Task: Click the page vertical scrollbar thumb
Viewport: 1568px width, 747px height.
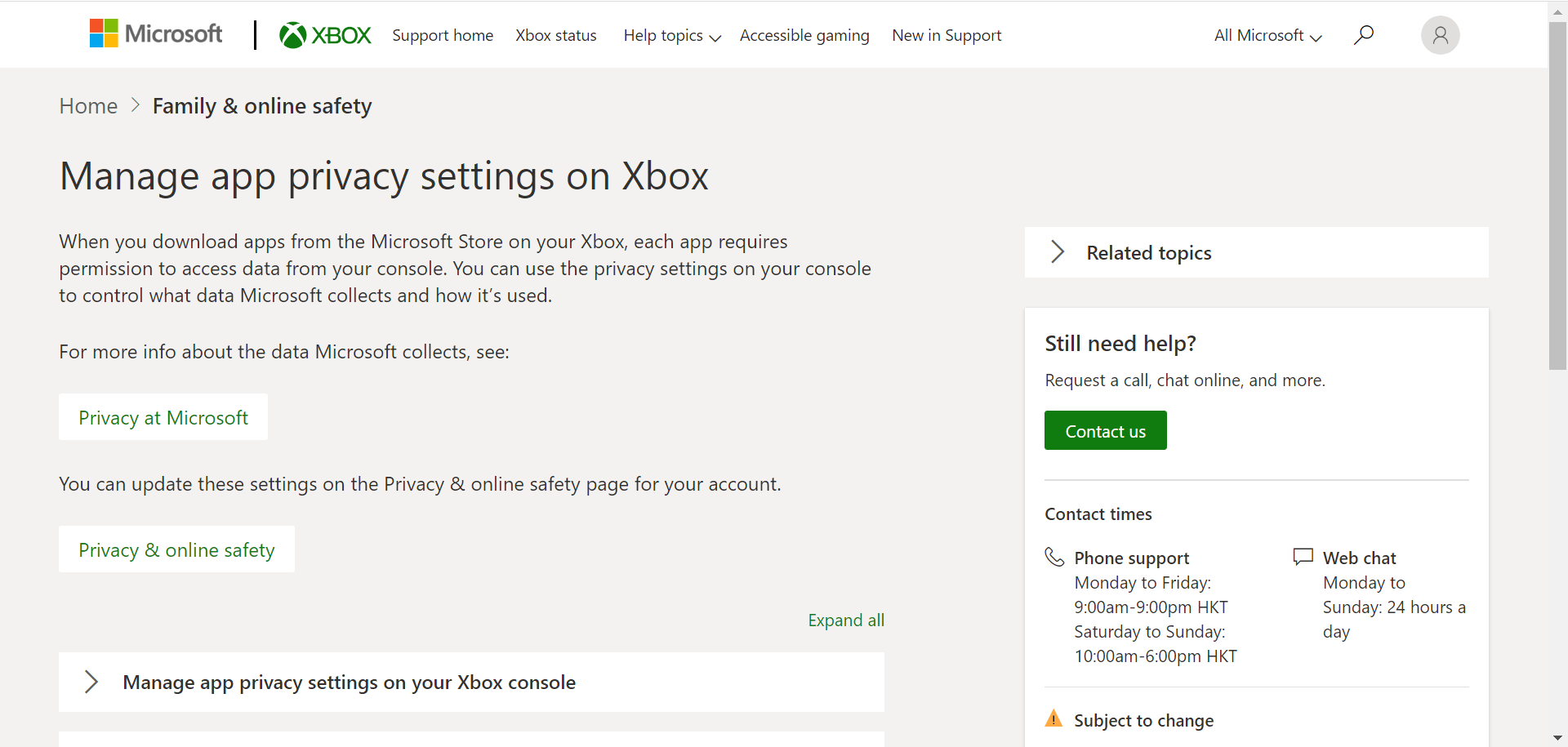Action: (1557, 196)
